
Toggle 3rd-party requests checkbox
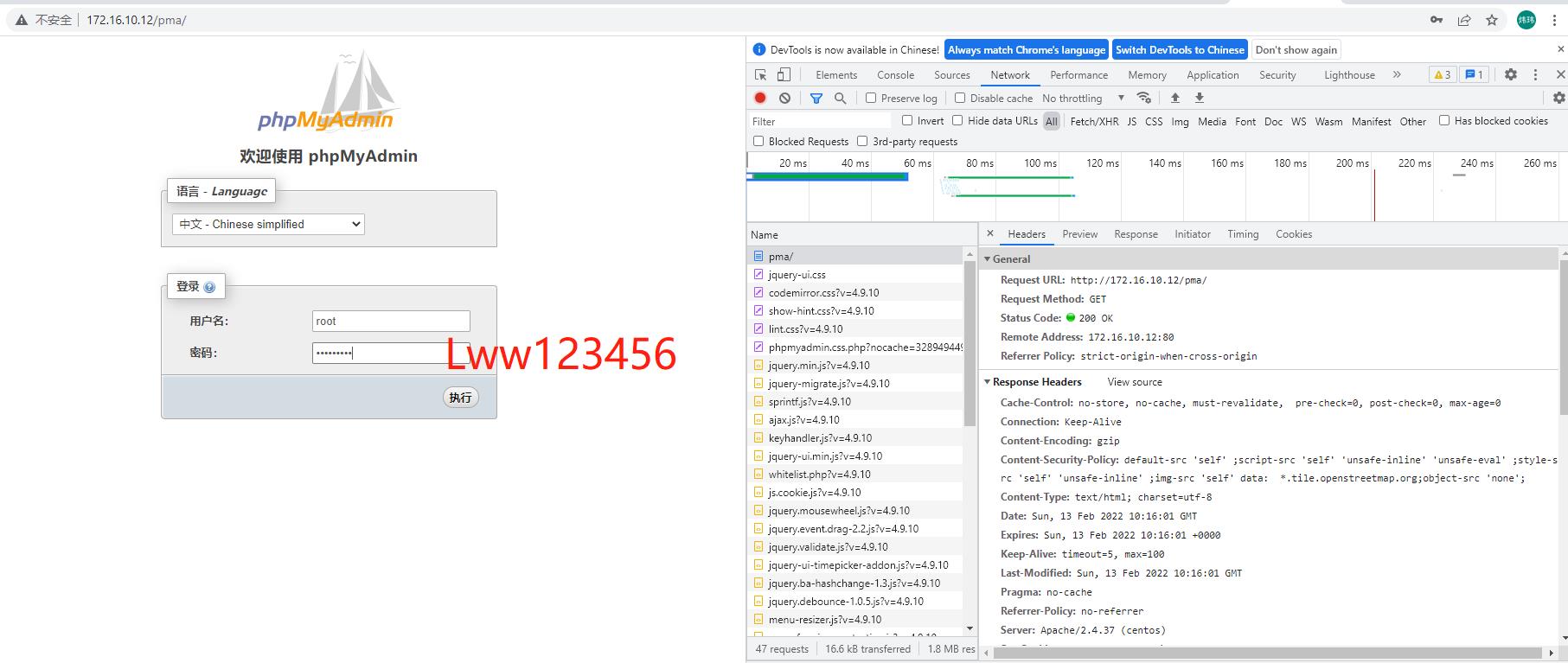point(862,141)
